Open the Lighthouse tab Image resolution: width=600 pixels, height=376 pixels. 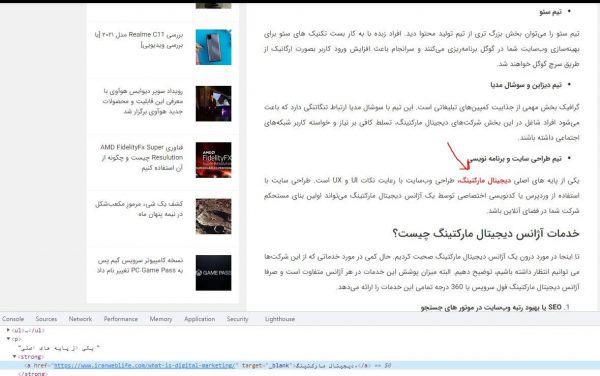tap(280, 319)
